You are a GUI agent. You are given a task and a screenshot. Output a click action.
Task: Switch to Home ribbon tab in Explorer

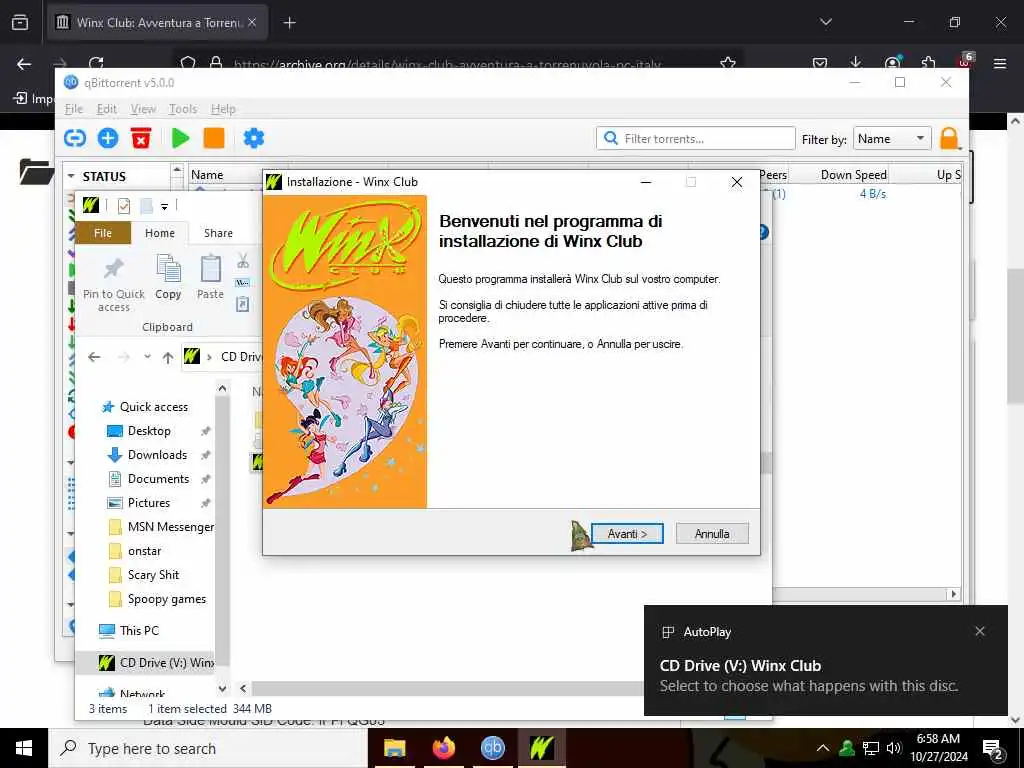coord(160,233)
